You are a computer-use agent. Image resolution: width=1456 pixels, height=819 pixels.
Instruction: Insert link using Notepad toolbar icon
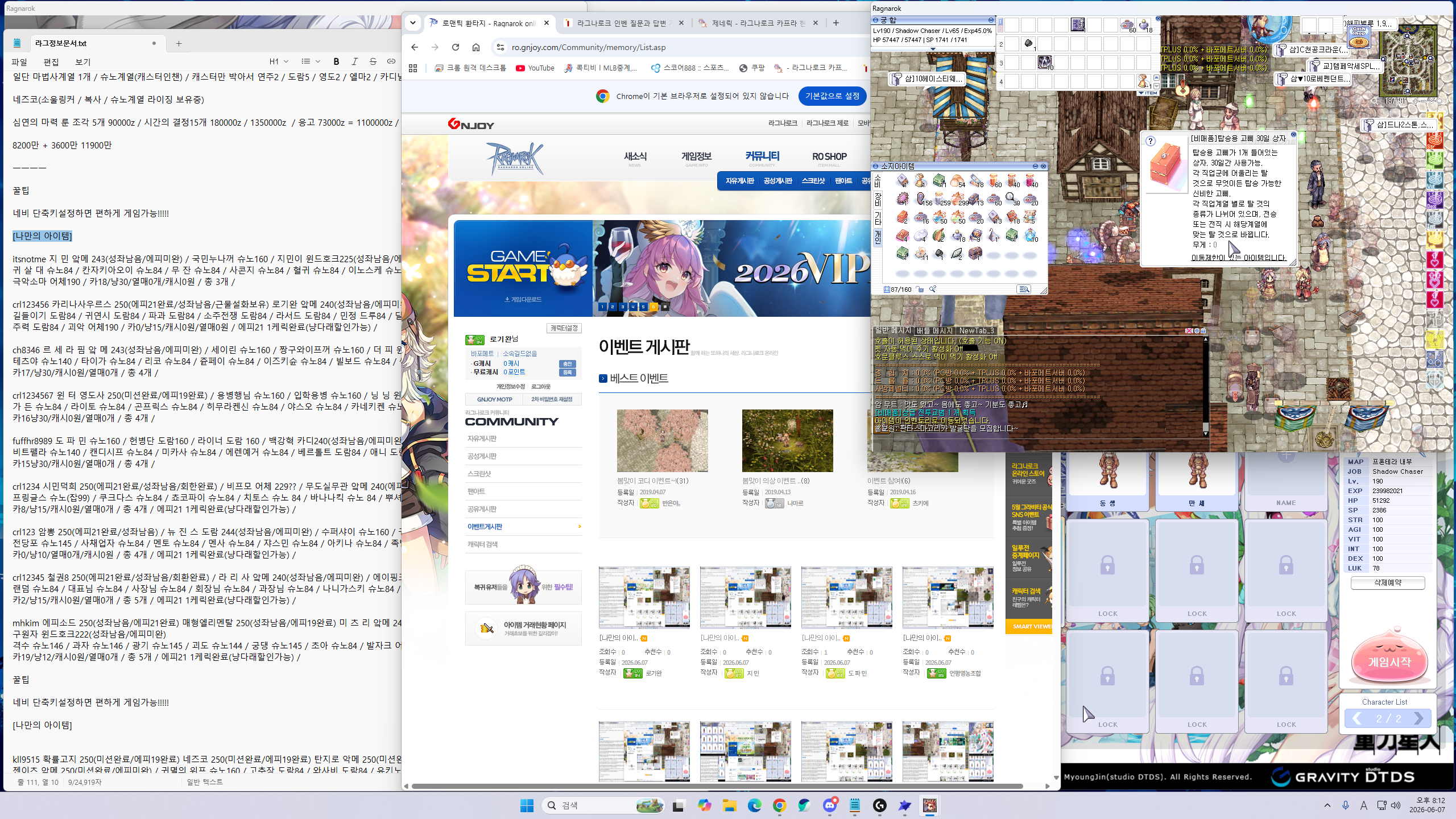tap(391, 61)
